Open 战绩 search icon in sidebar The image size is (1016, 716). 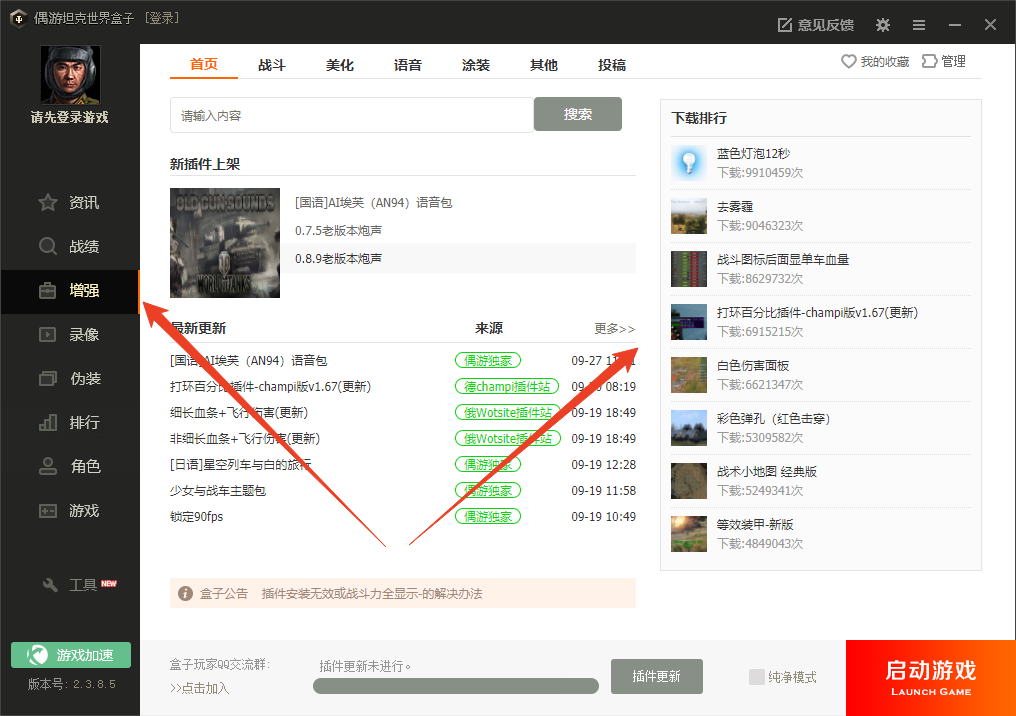coord(48,247)
